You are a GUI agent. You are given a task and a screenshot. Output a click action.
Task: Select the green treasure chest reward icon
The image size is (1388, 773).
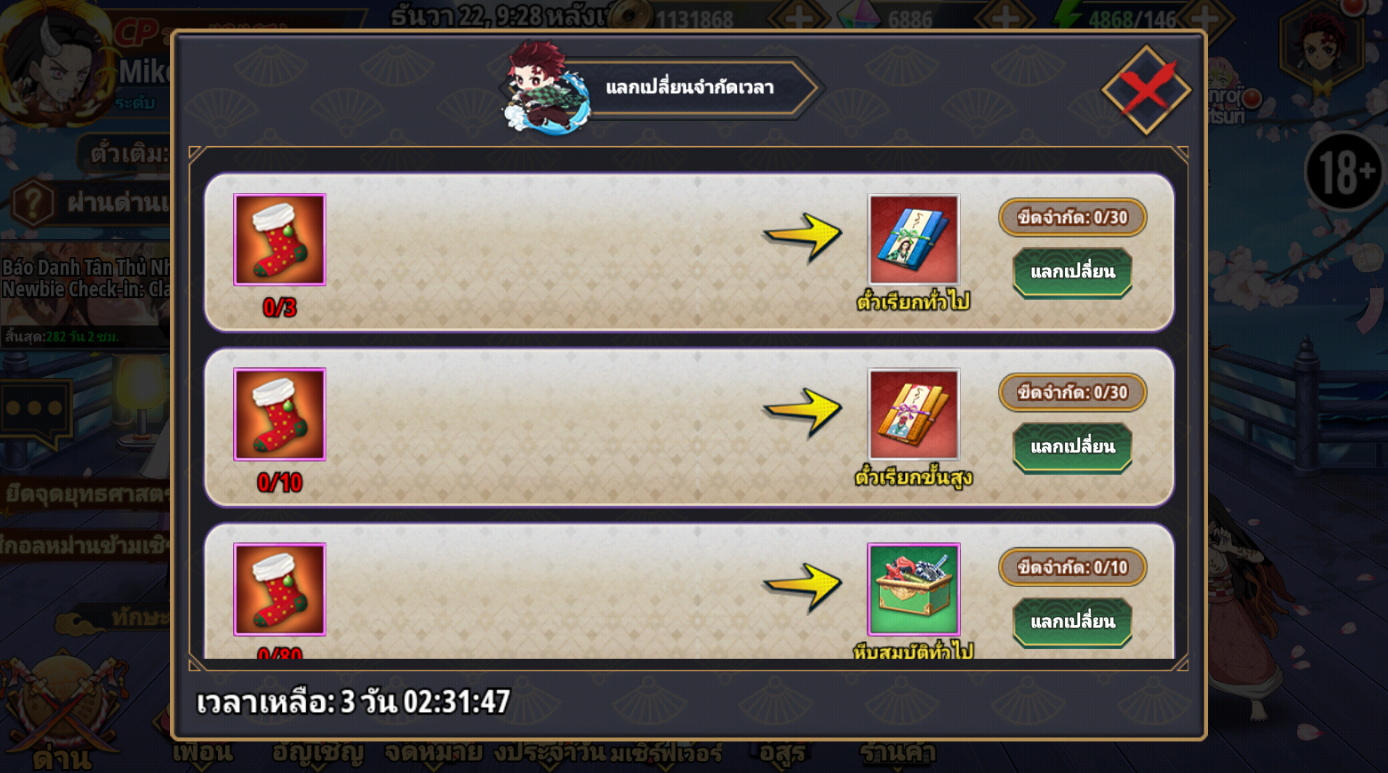(x=913, y=589)
